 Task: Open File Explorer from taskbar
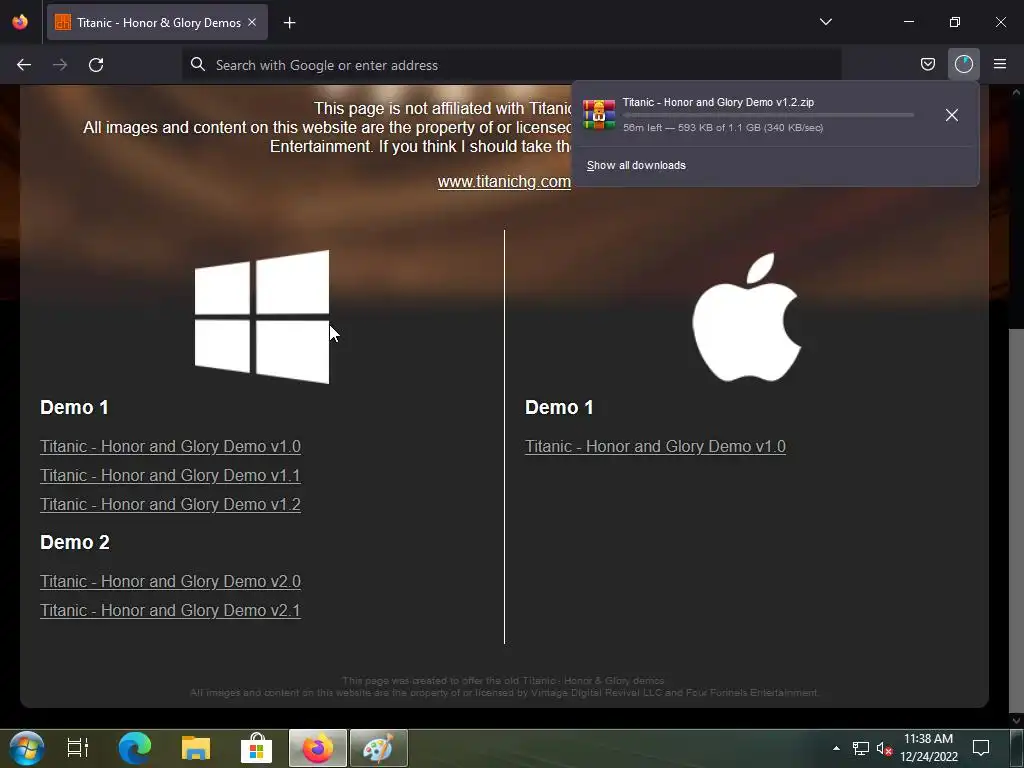[x=196, y=748]
